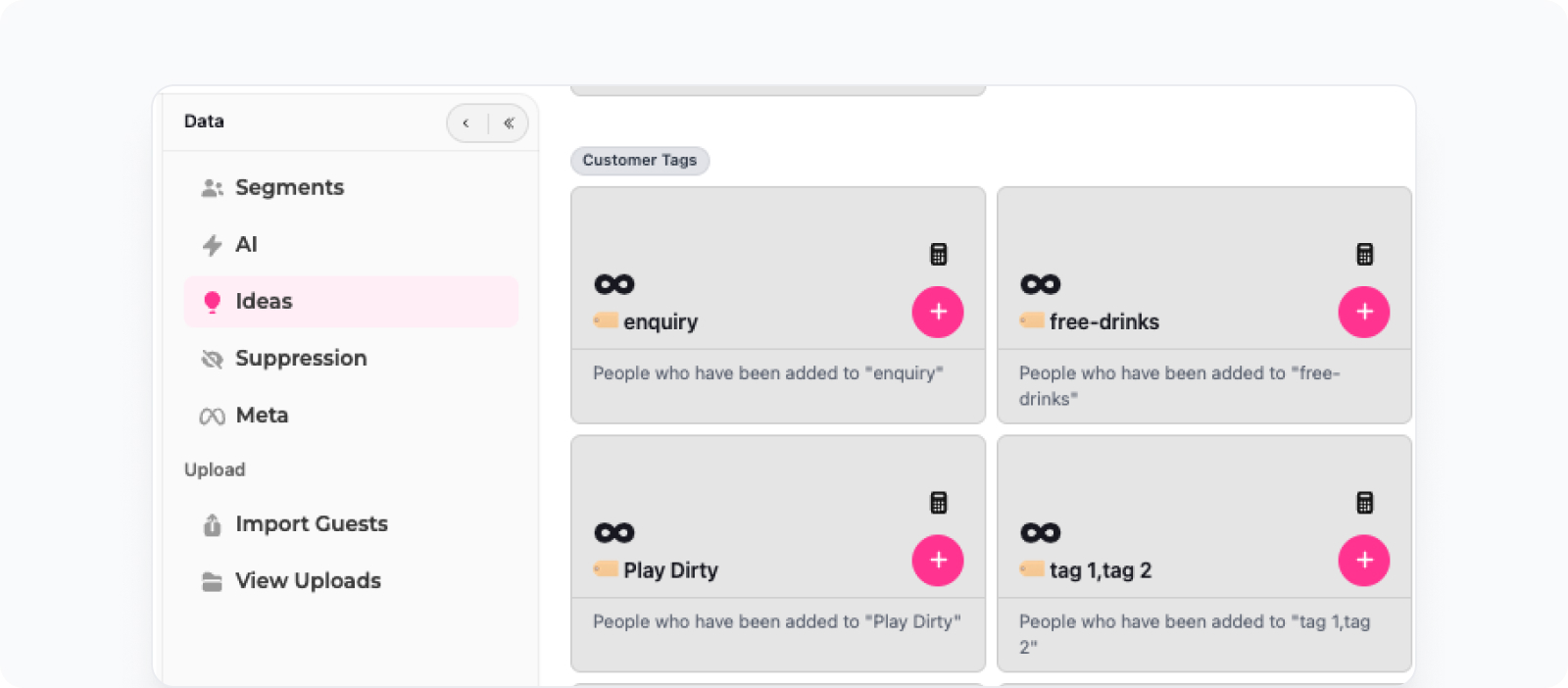Click the Customer Tags label chip

640,160
